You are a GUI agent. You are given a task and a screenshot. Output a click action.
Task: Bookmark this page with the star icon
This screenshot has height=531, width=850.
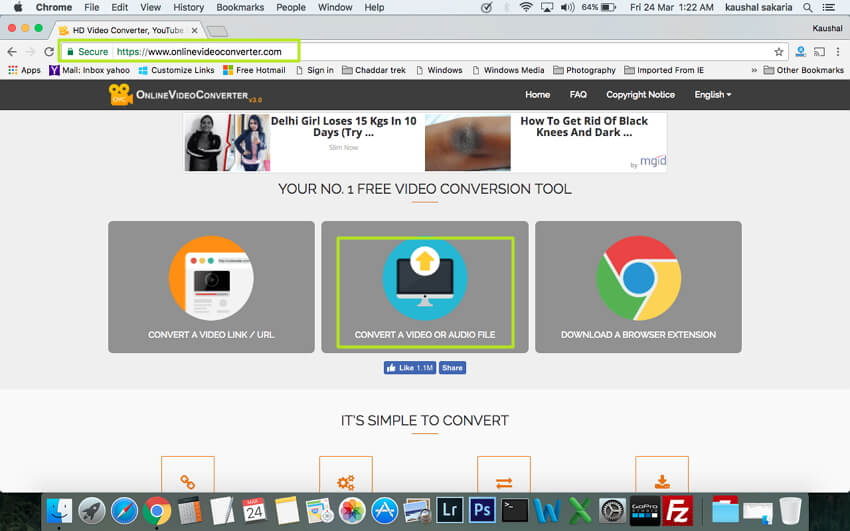coord(778,51)
